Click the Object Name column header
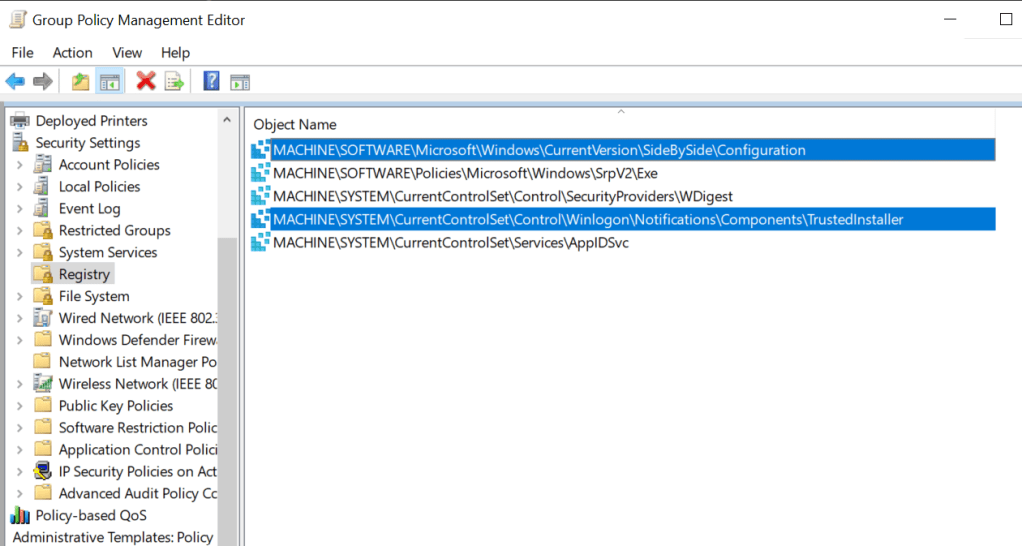The height and width of the screenshot is (546, 1022). tap(295, 124)
